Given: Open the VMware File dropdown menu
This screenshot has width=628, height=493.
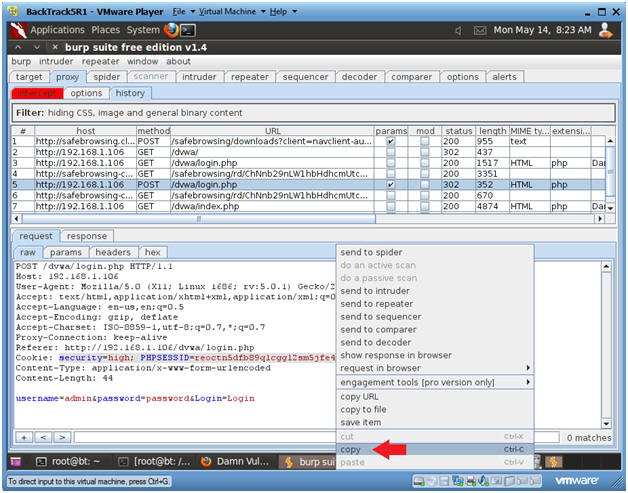Looking at the screenshot, I should click(183, 12).
